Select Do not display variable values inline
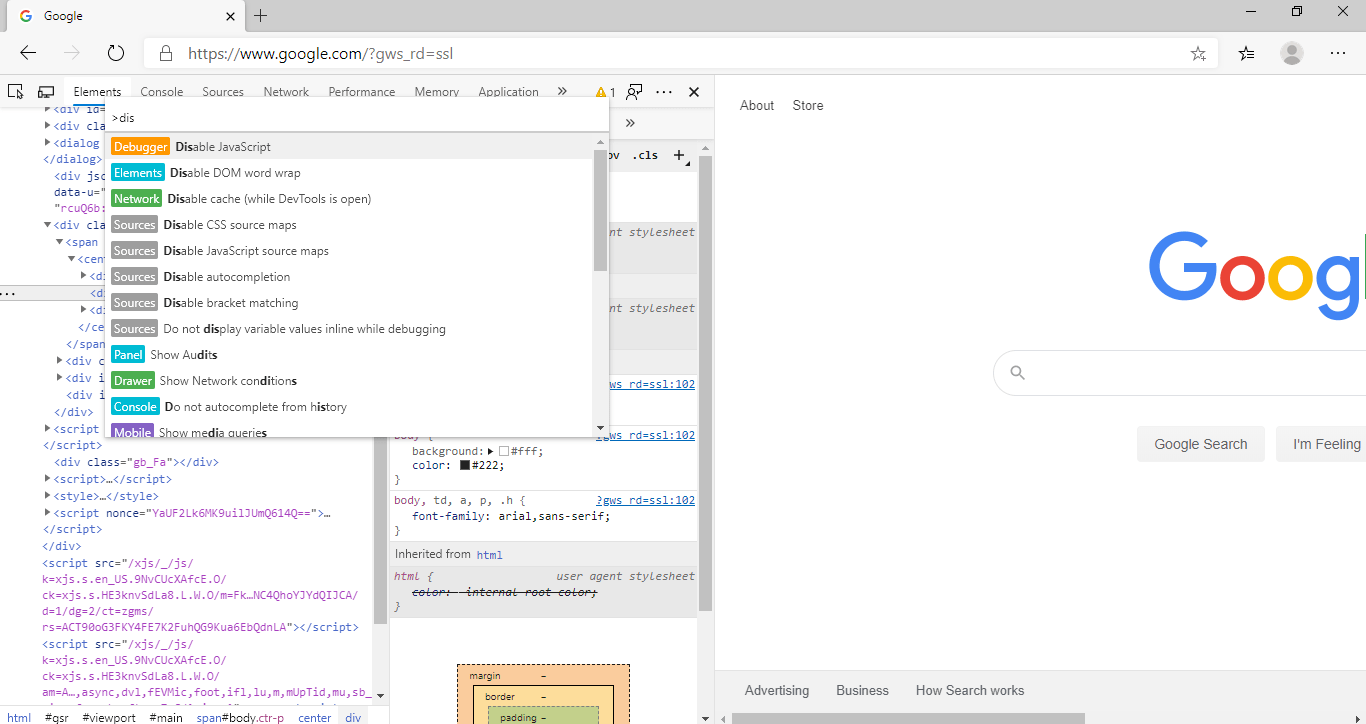This screenshot has width=1366, height=724. [349, 329]
